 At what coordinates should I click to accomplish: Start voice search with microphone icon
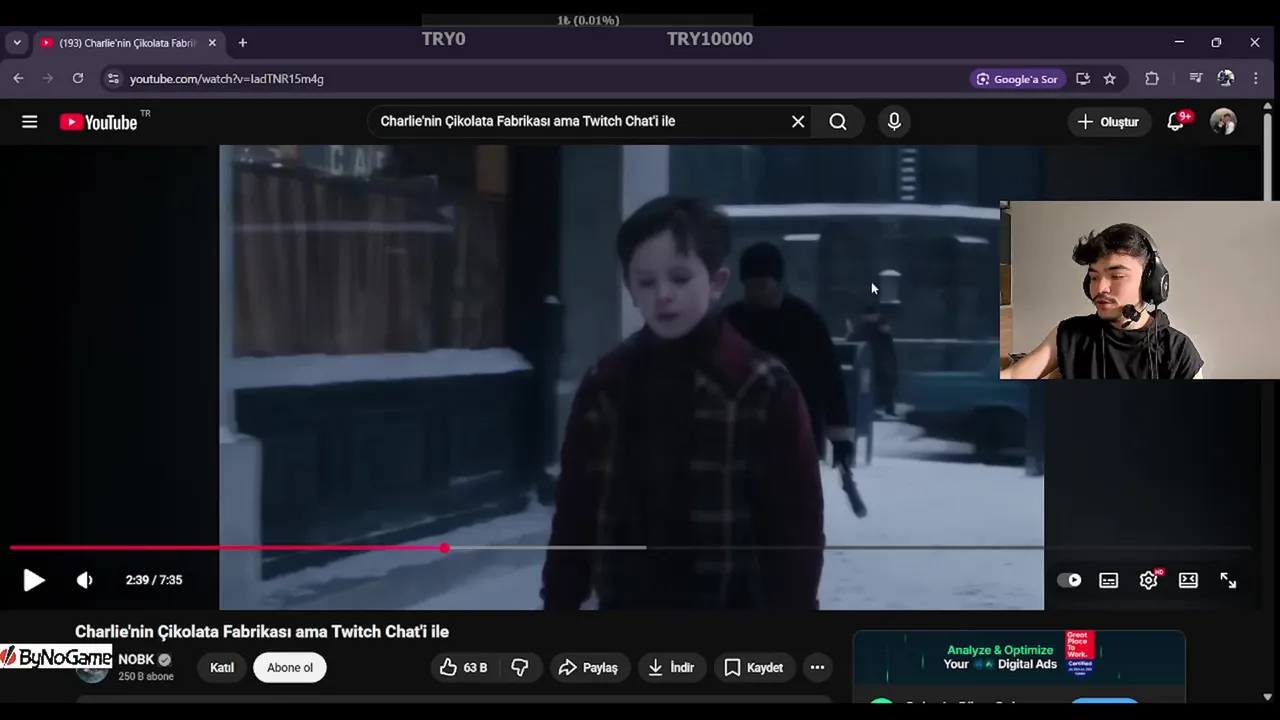click(x=894, y=121)
